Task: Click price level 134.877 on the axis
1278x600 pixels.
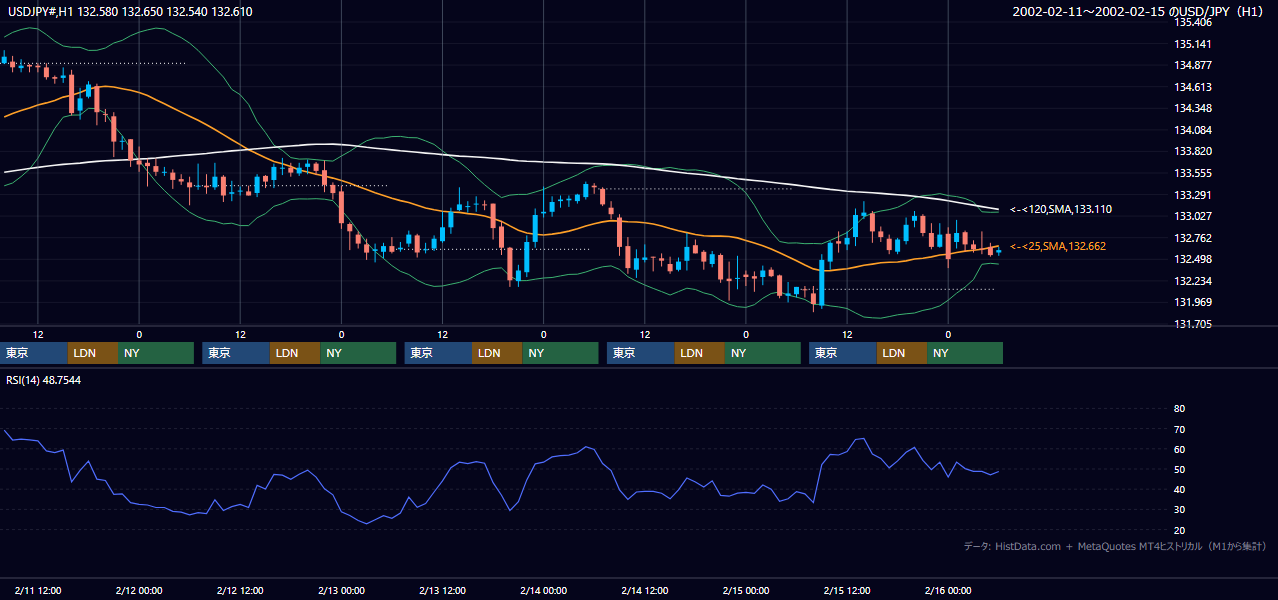Action: (x=1193, y=66)
